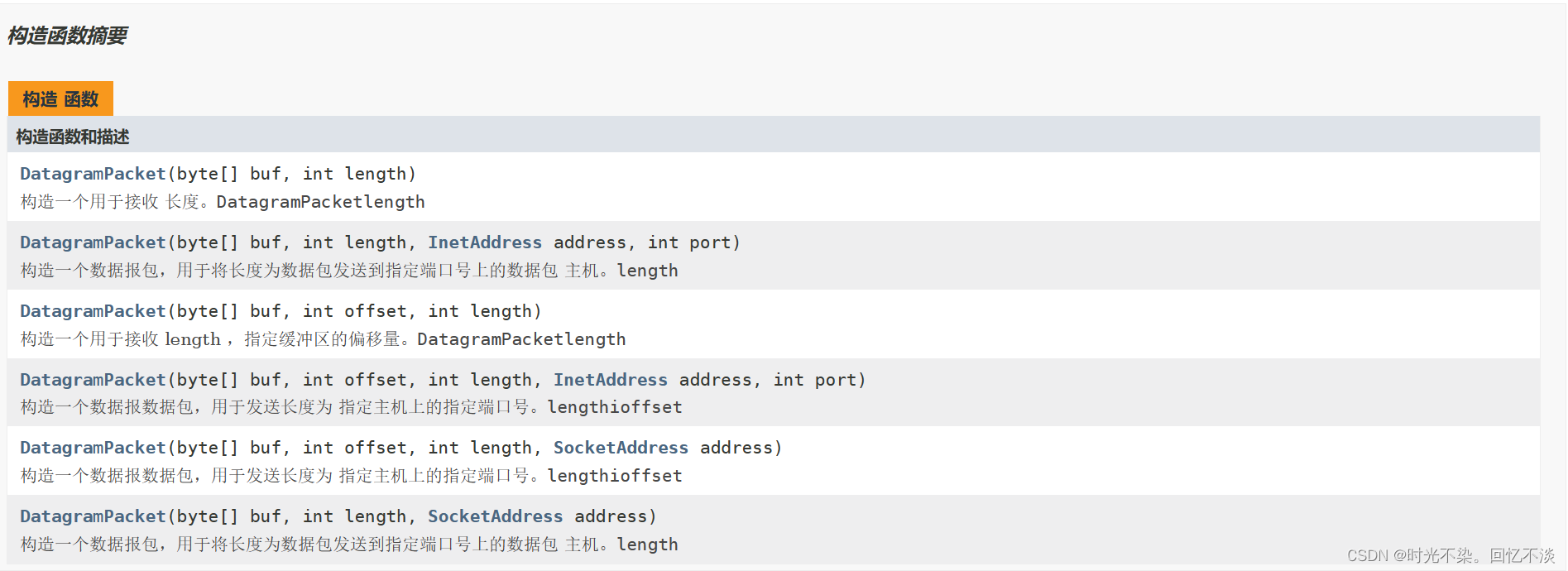
Task: Click the 构造函数摘要 section heading
Action: coord(67,36)
